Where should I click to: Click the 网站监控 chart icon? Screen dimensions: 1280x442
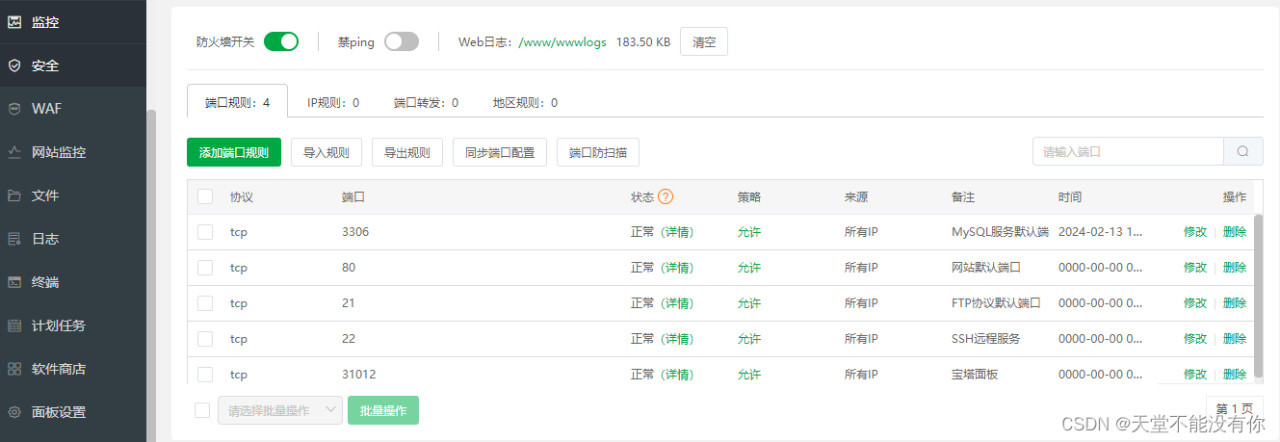pyautogui.click(x=15, y=152)
